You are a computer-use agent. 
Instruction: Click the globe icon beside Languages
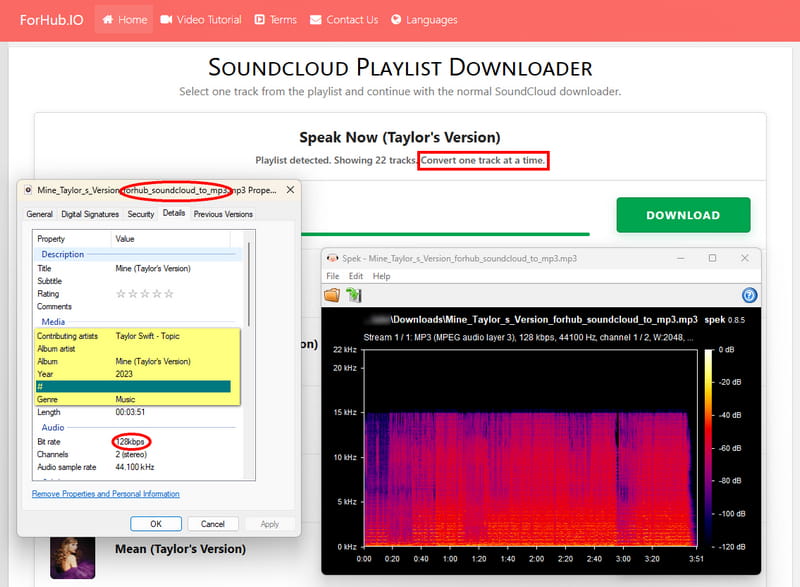tap(396, 19)
